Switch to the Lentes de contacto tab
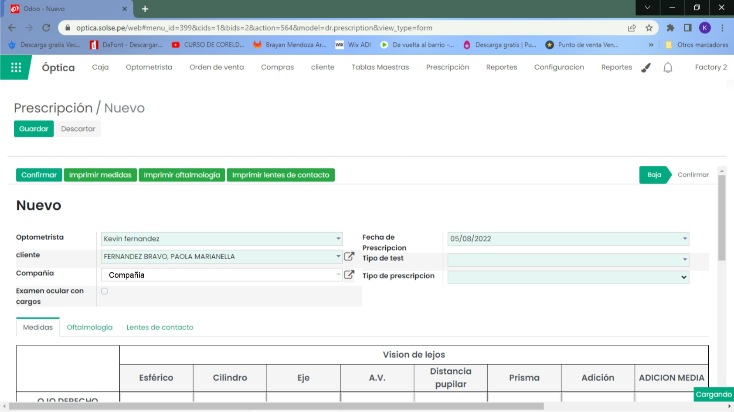This screenshot has width=734, height=412. click(x=159, y=327)
